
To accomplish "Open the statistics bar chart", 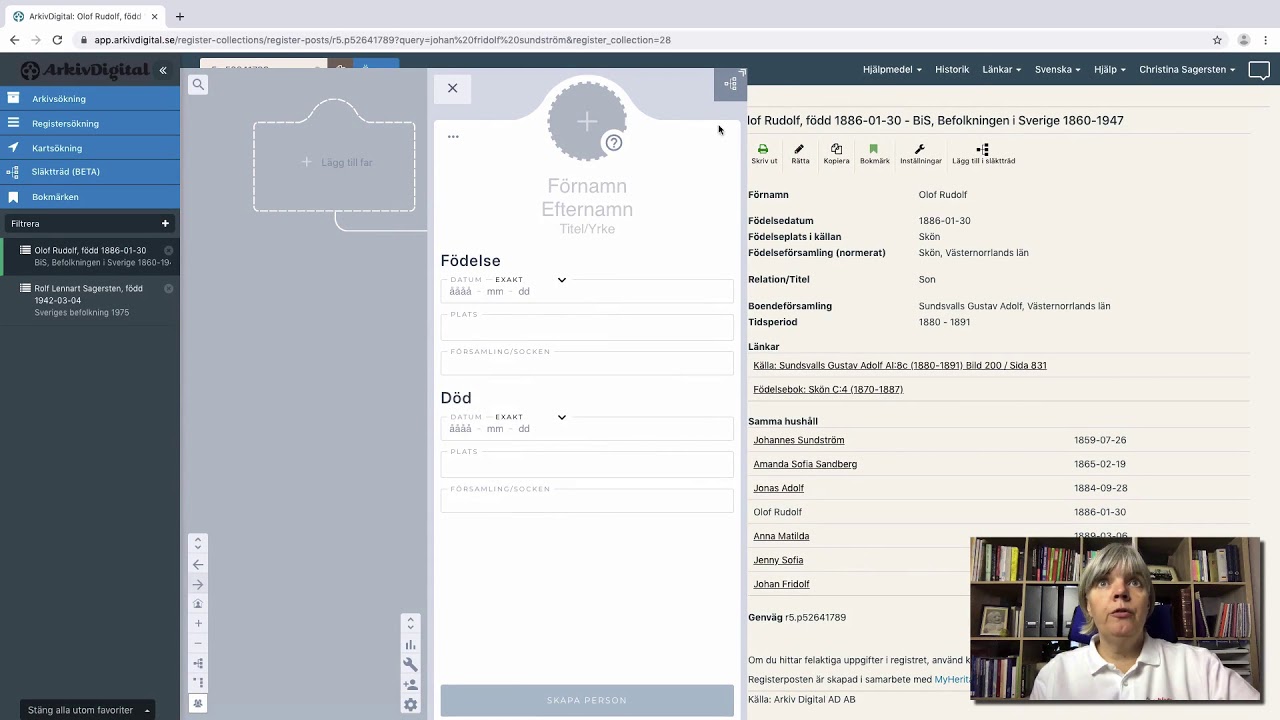I will click(x=410, y=644).
